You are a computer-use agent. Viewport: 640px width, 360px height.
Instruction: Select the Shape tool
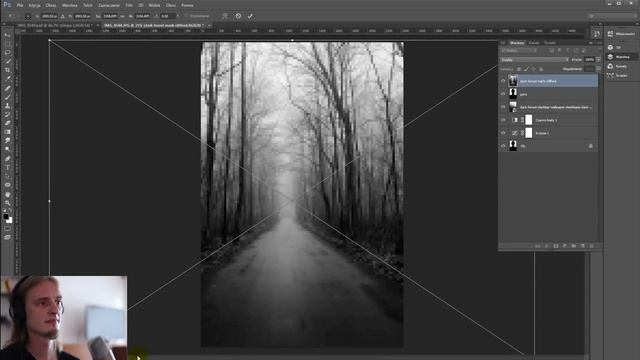pyautogui.click(x=7, y=185)
